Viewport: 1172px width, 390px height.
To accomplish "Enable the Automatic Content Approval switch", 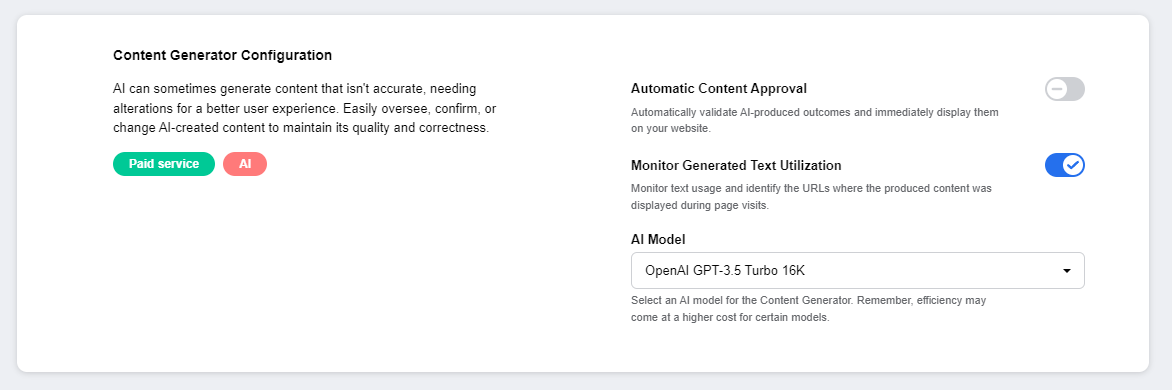I will pos(1064,90).
